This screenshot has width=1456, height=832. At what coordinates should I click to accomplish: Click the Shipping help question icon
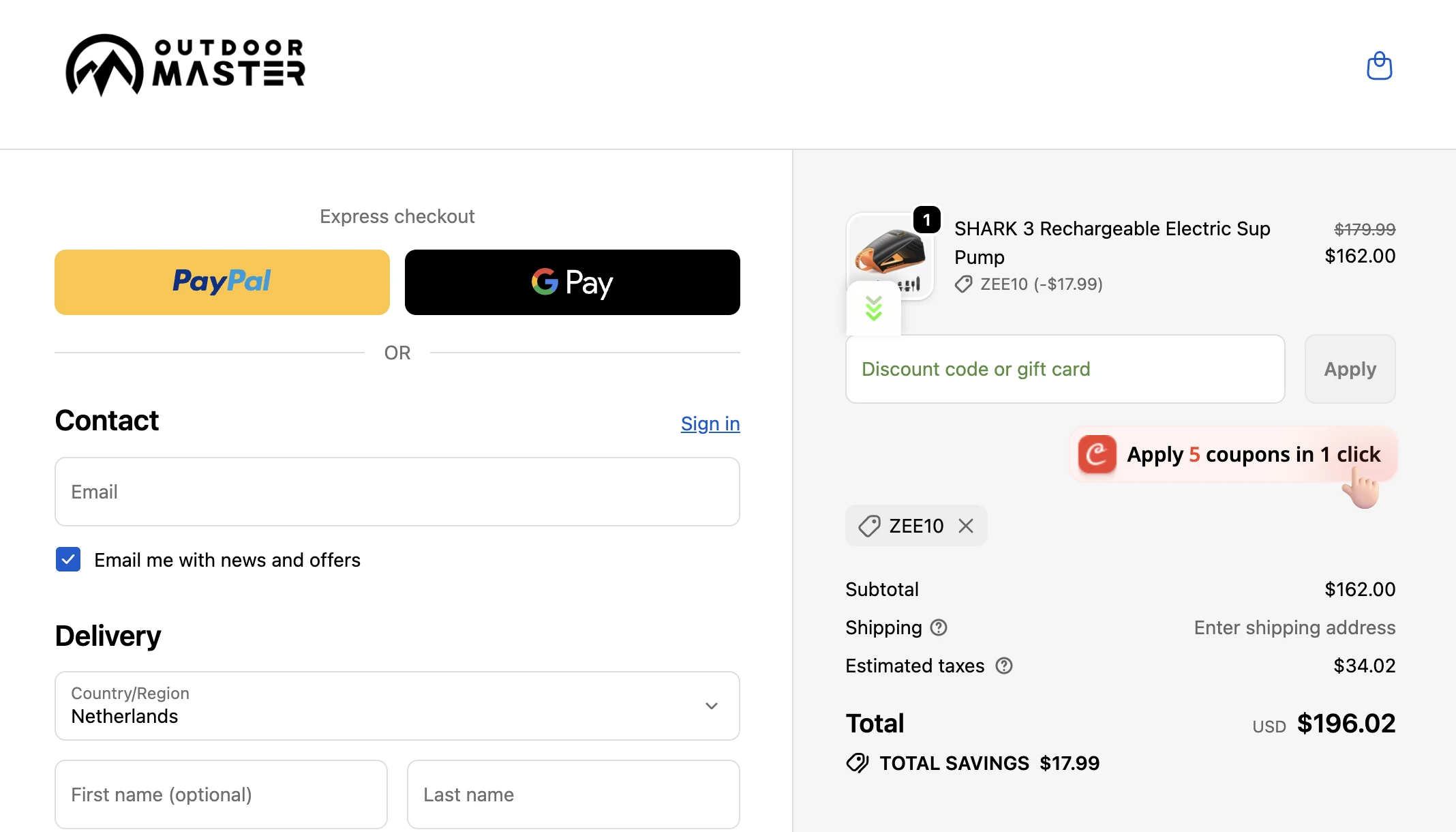939,627
